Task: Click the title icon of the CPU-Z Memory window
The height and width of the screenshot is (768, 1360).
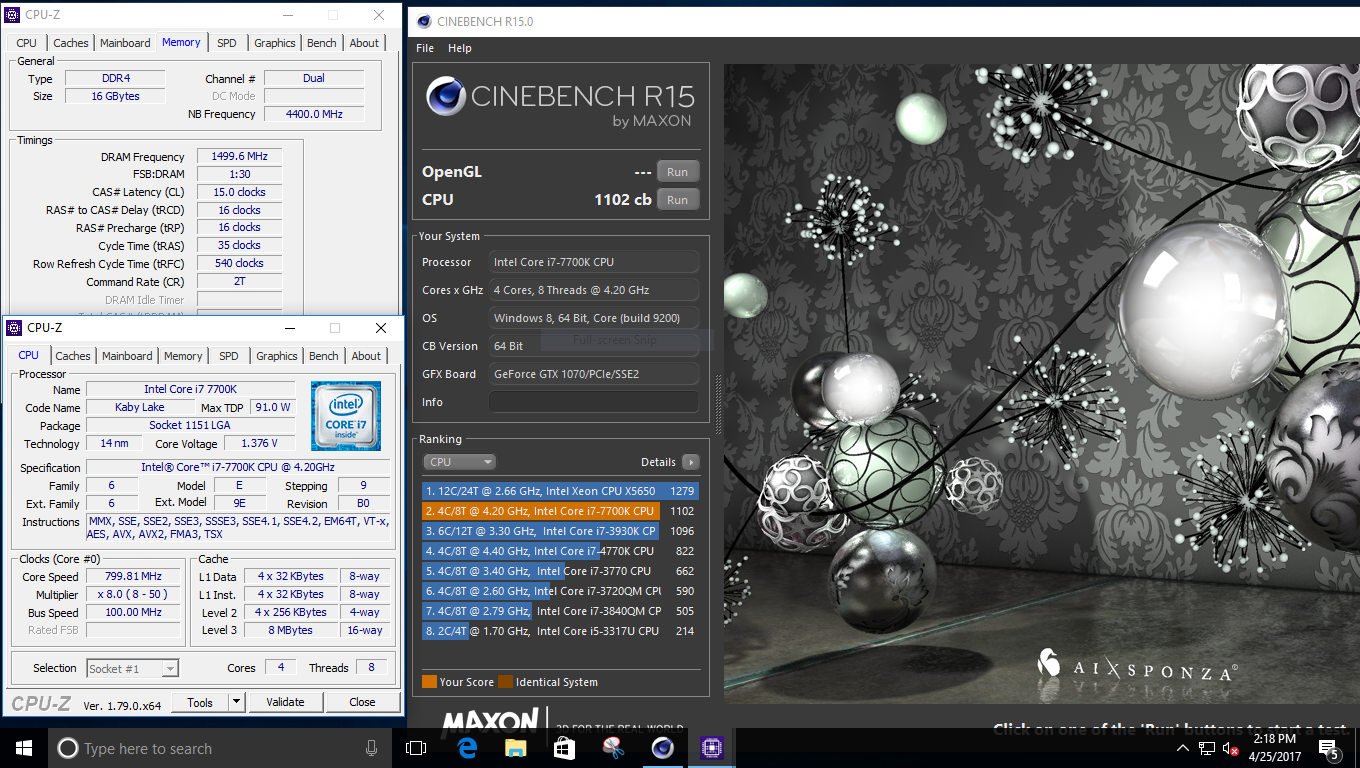Action: 12,15
